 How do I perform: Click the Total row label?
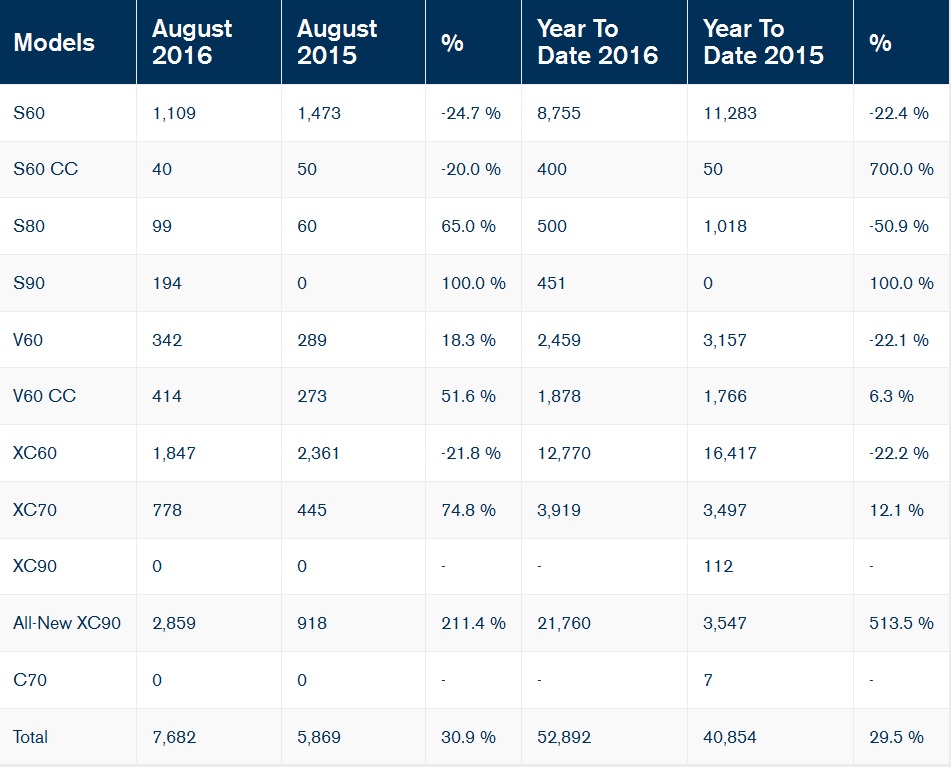pyautogui.click(x=30, y=737)
